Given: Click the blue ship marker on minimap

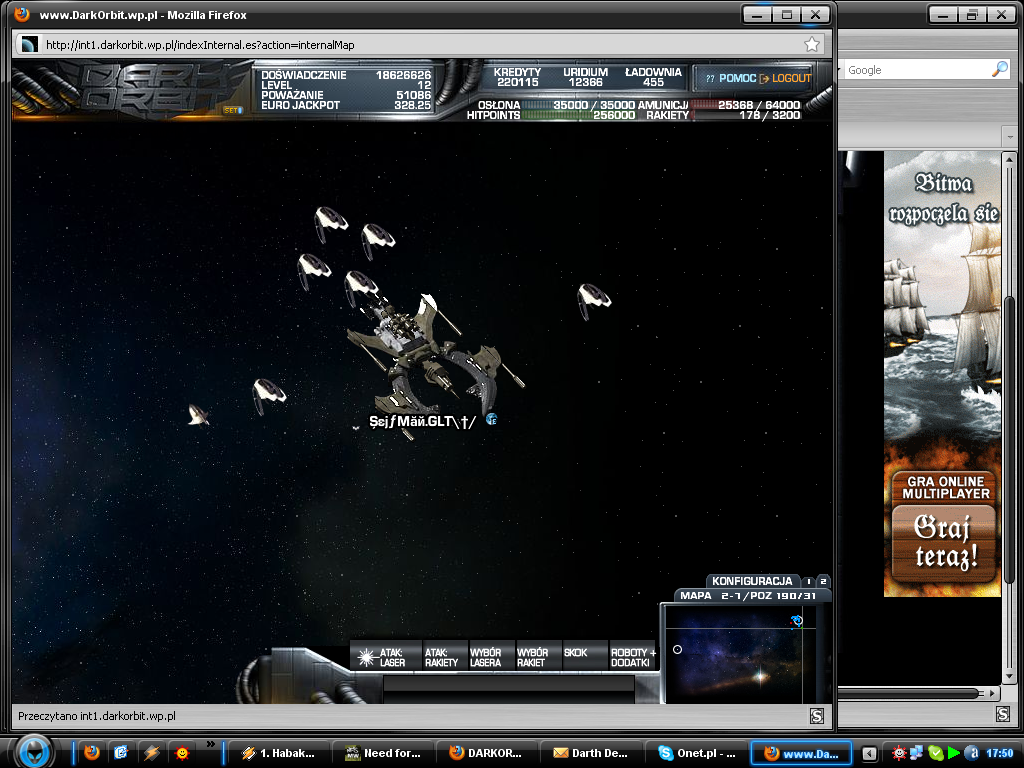Looking at the screenshot, I should coord(797,620).
